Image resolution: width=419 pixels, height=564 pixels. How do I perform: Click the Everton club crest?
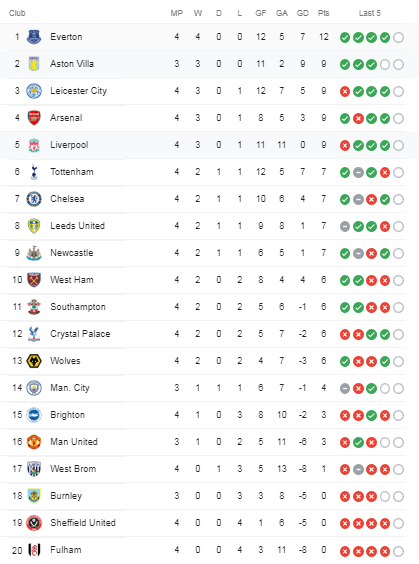[x=34, y=37]
